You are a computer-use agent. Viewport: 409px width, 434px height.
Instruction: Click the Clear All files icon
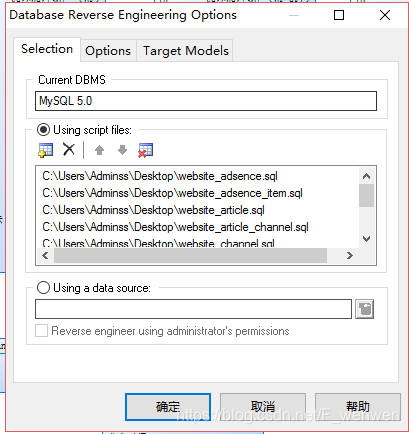[146, 150]
